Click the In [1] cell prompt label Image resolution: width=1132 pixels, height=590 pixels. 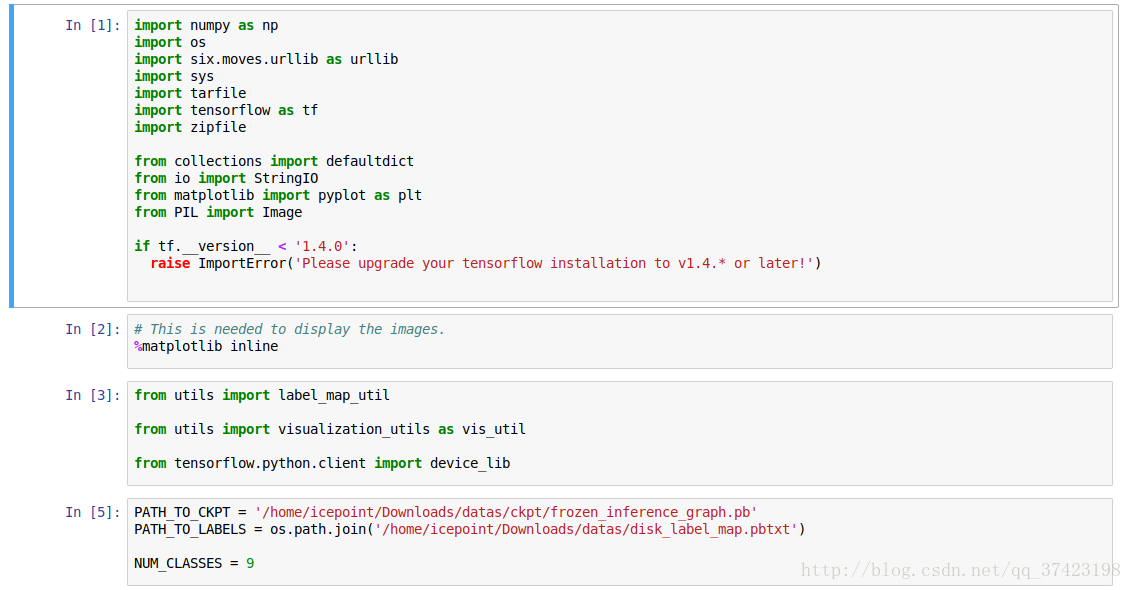click(x=92, y=25)
